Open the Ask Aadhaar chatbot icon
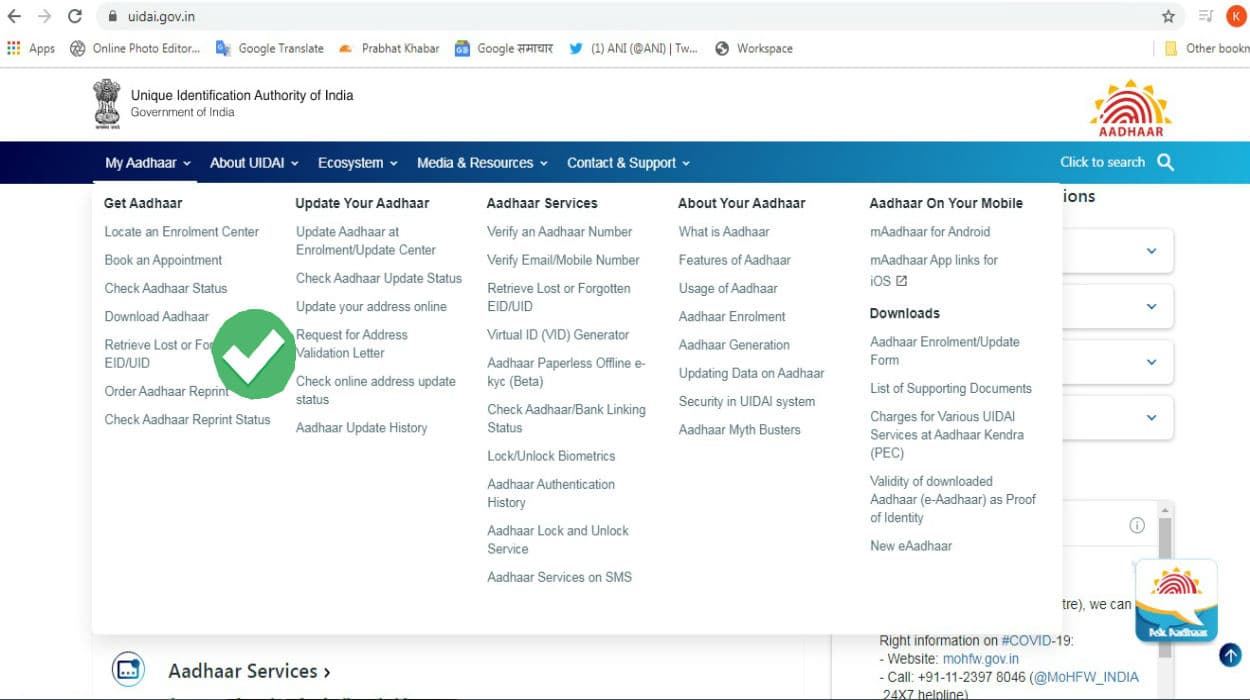 [1176, 601]
